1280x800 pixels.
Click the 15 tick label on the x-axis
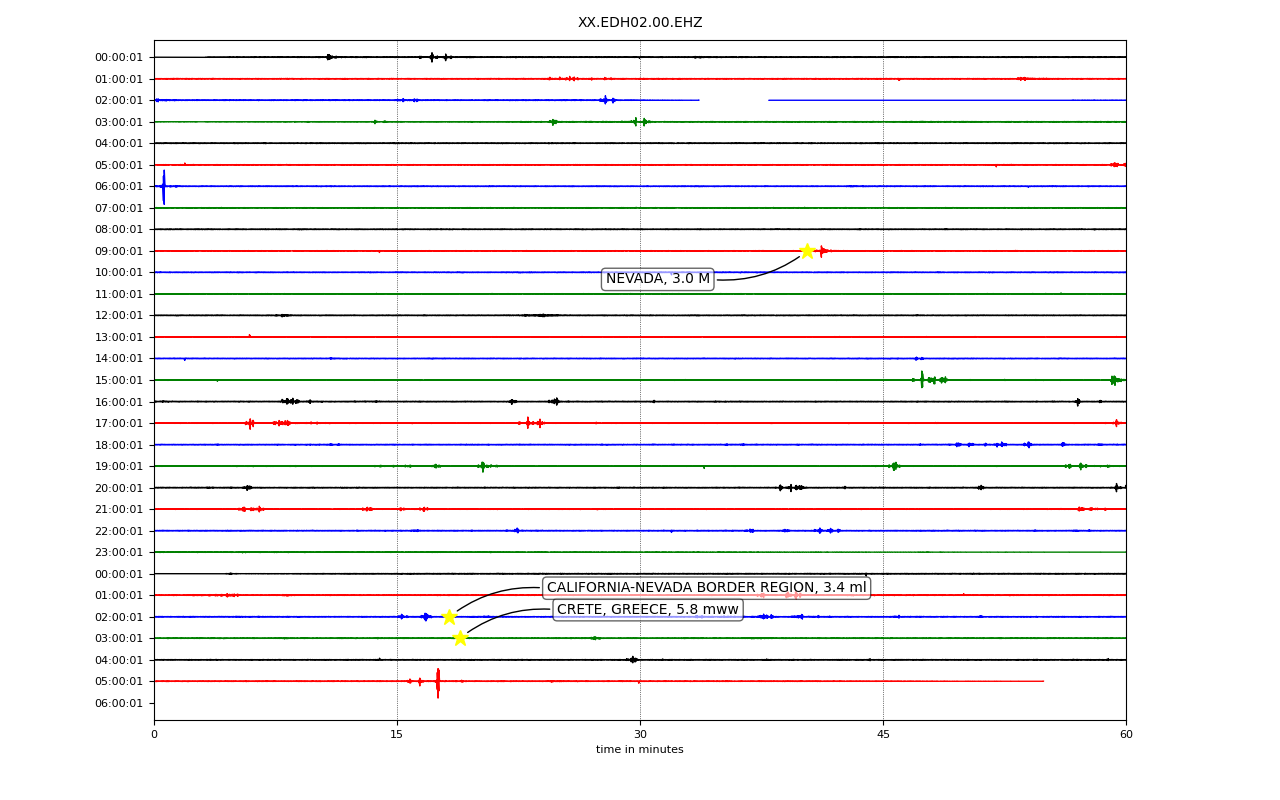click(x=397, y=735)
